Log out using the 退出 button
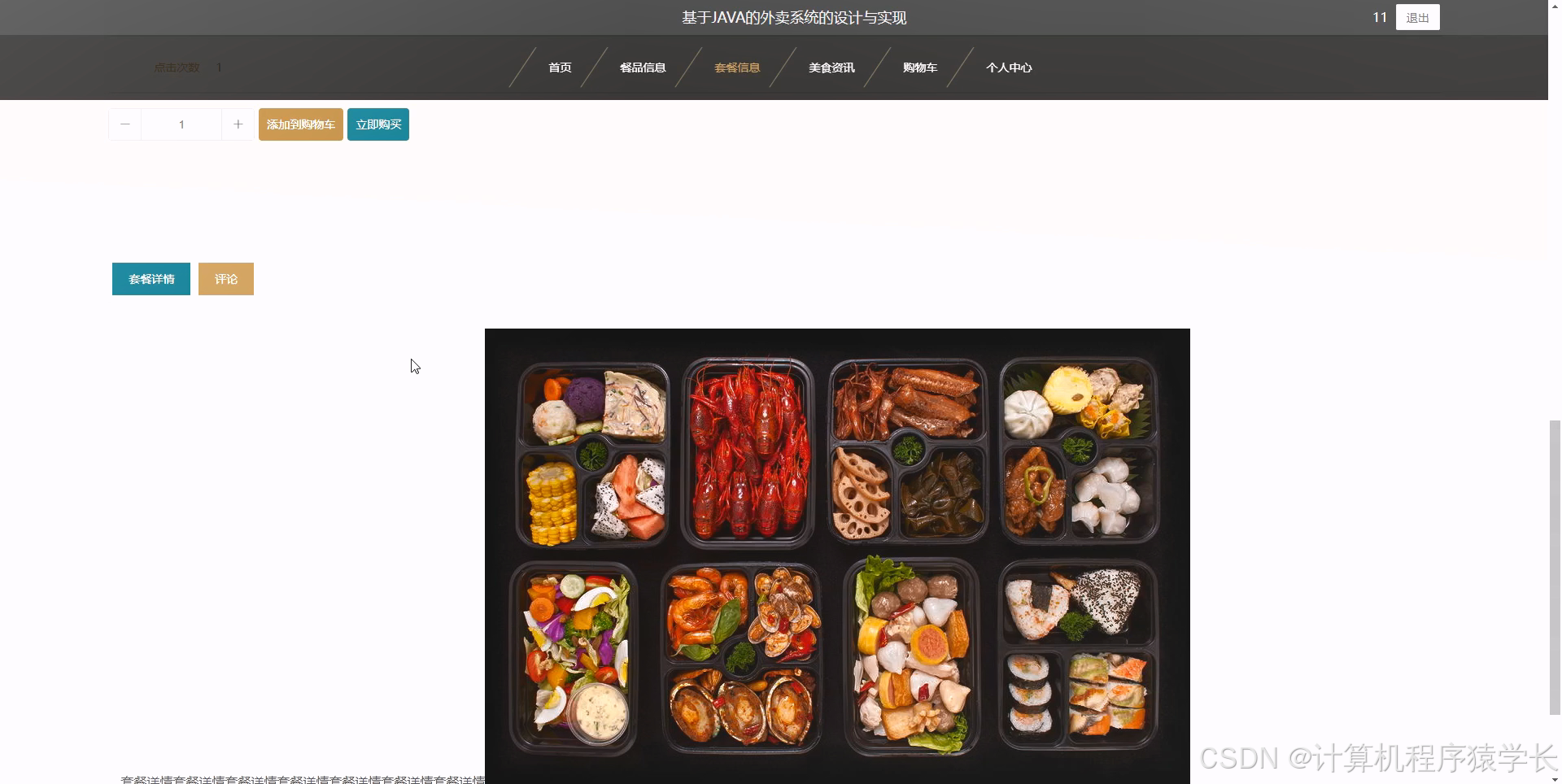The height and width of the screenshot is (784, 1562). tap(1417, 17)
